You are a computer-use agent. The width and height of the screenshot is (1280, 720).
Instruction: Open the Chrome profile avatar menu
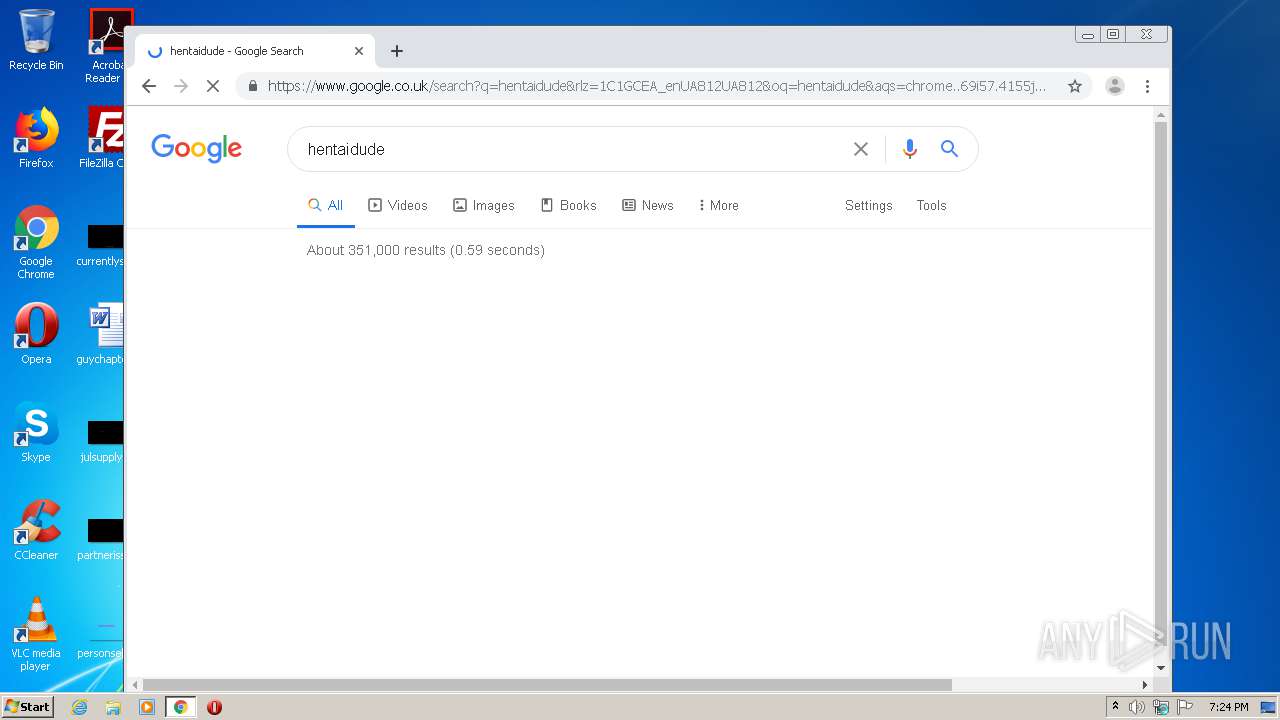tap(1115, 86)
